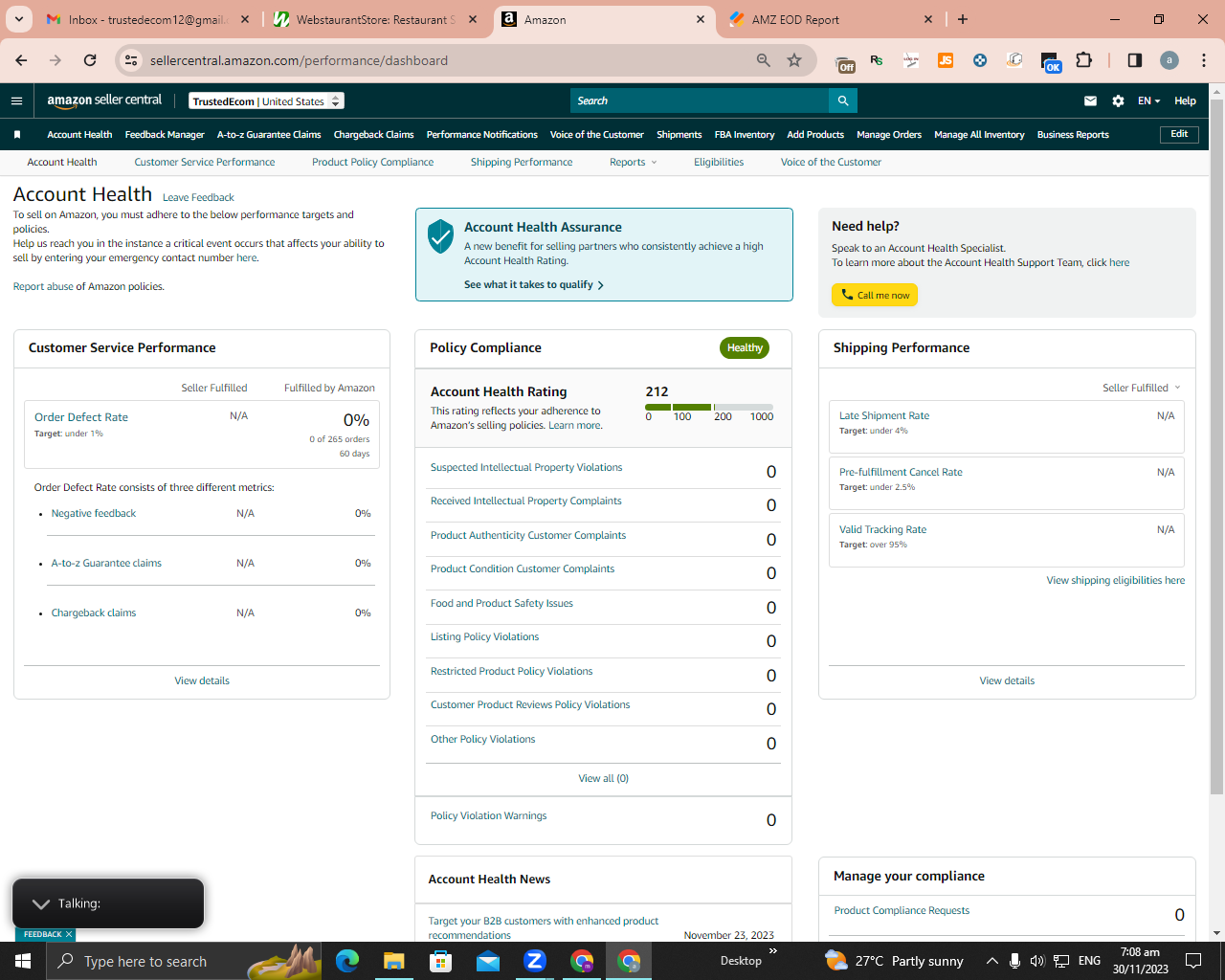Open the TrustedEcom United States account switcher
Image resolution: width=1225 pixels, height=980 pixels.
(x=266, y=100)
